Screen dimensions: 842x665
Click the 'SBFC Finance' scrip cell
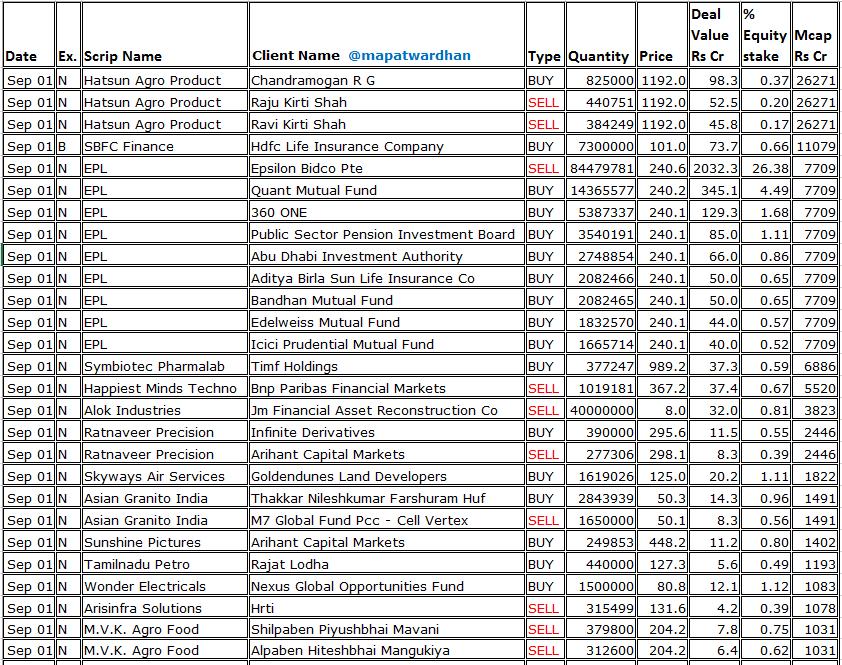tap(165, 146)
